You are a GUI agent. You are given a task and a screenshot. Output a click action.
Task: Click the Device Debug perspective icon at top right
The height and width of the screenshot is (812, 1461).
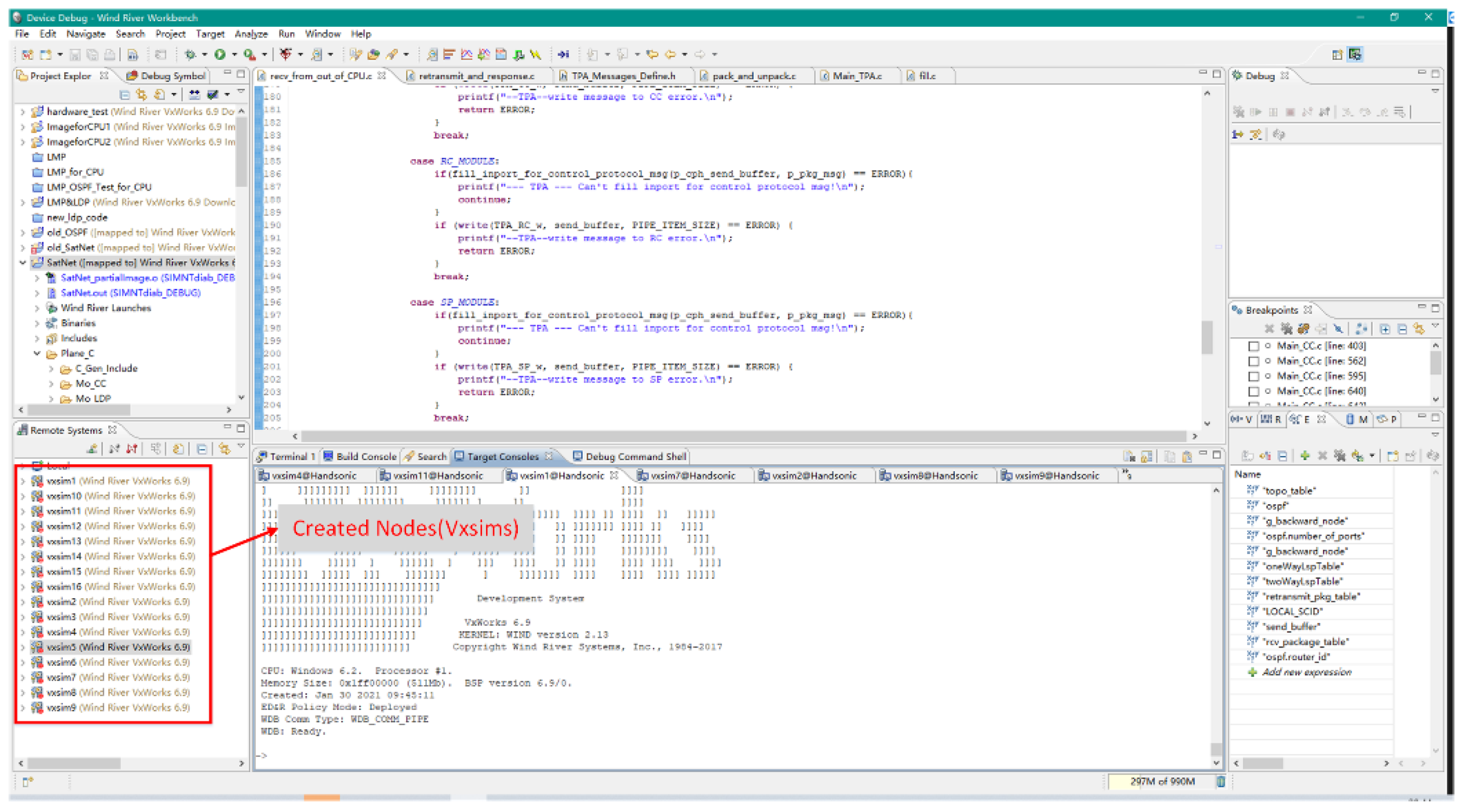(x=1355, y=55)
